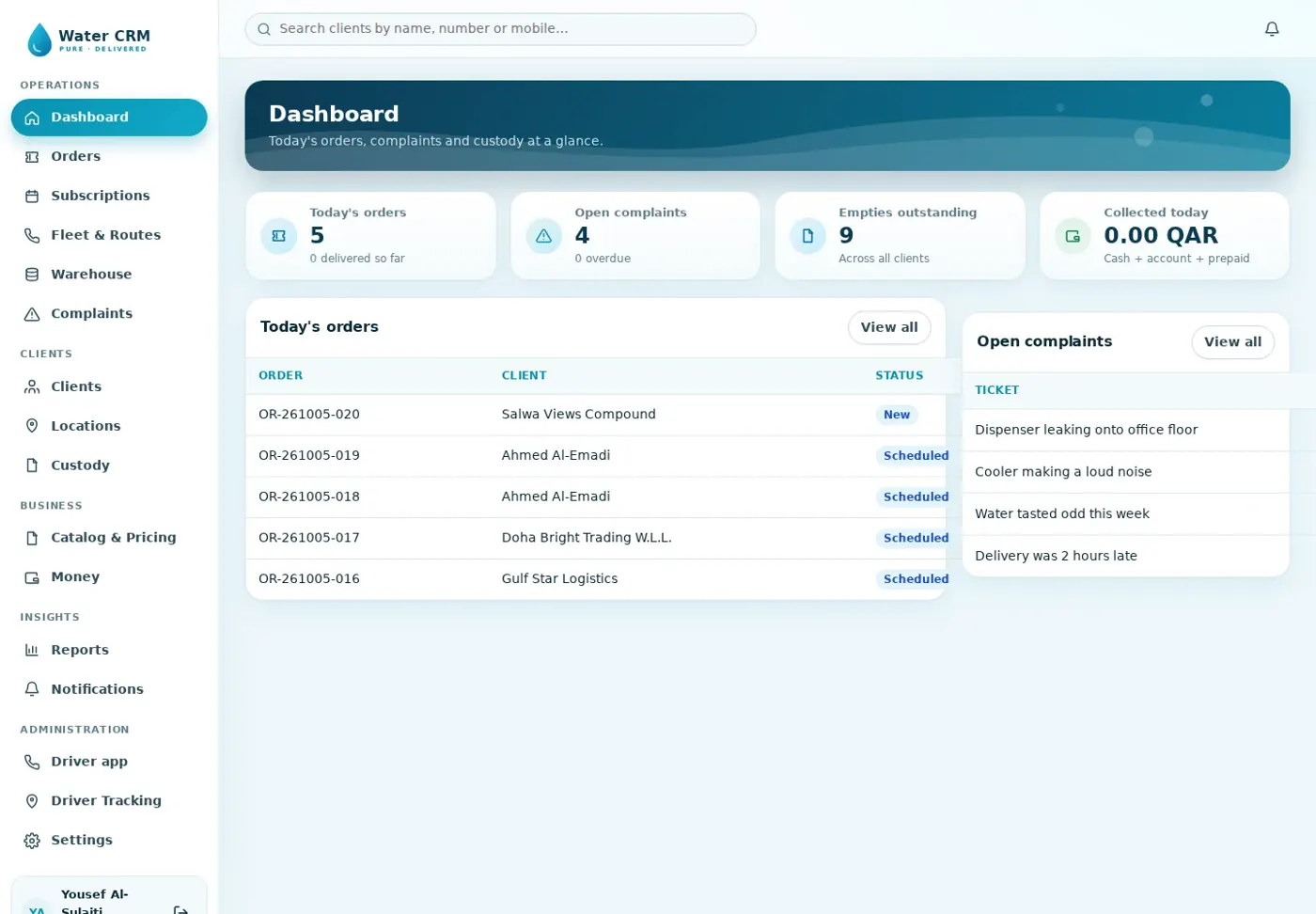Open the Clients page
Viewport: 1316px width, 914px height.
[109, 386]
